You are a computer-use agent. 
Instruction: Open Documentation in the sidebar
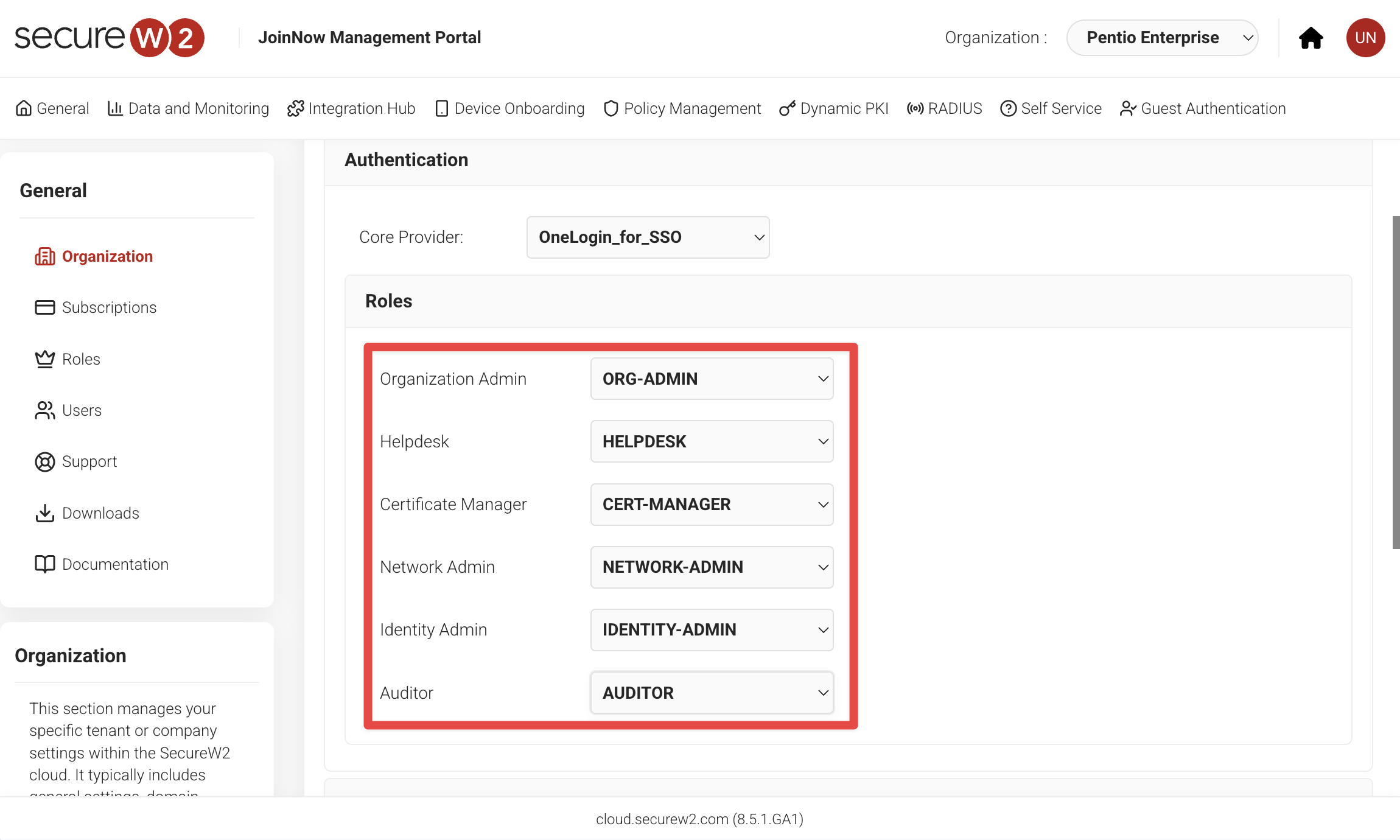tap(102, 564)
